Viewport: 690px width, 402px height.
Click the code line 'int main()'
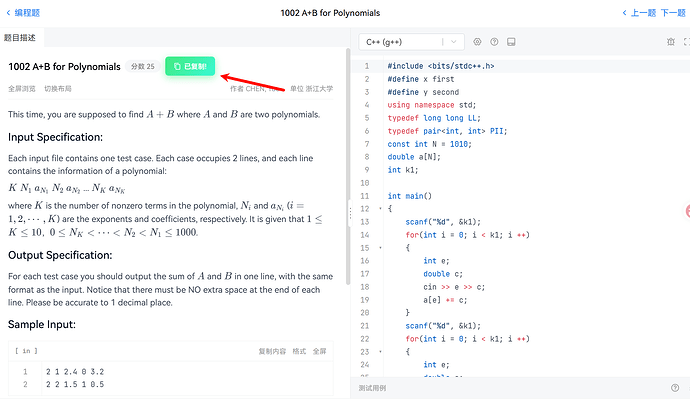tap(410, 196)
